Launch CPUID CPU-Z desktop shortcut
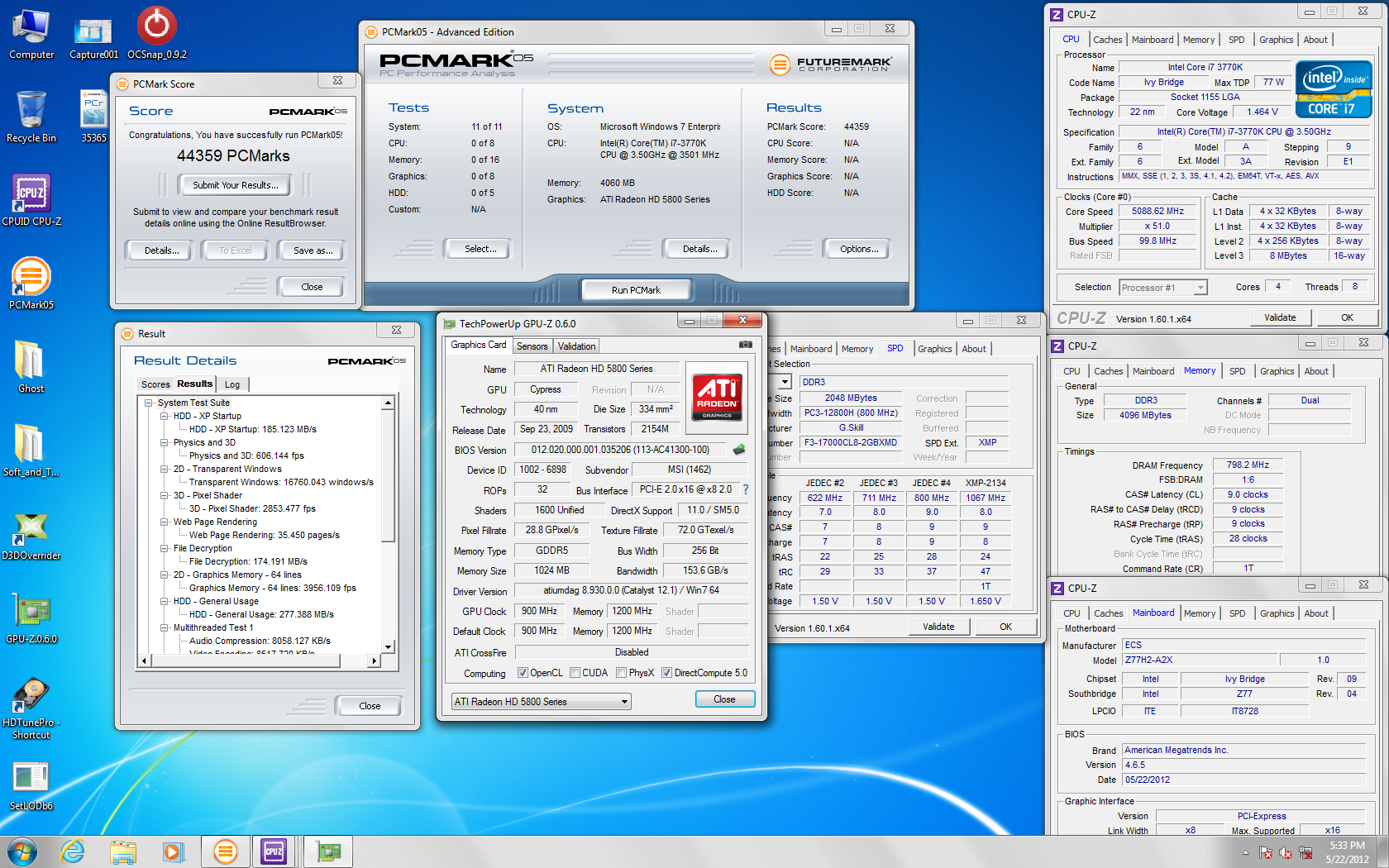 point(31,199)
